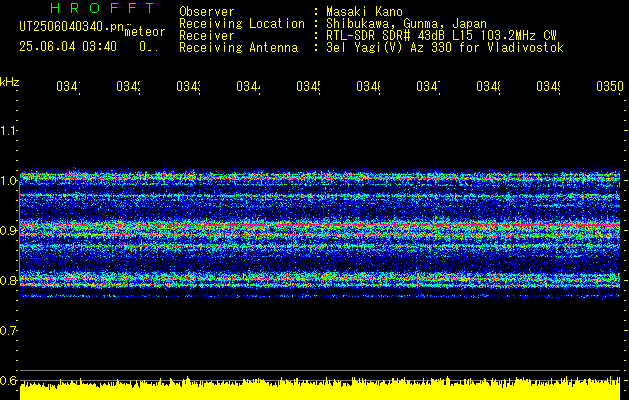Click the 1.1 frequency axis label
This screenshot has width=629, height=400.
click(x=8, y=130)
